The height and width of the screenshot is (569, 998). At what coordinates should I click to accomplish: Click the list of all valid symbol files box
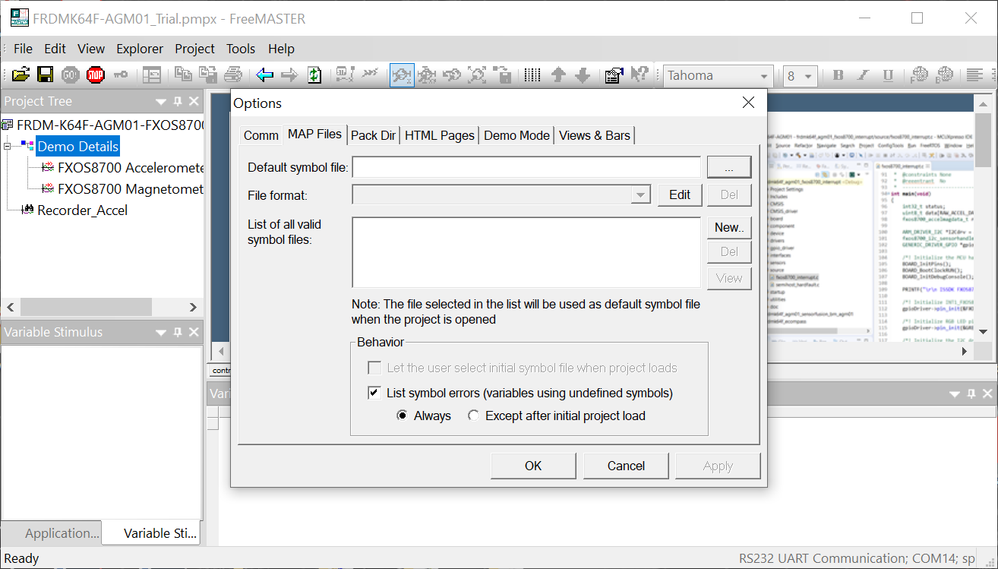(x=526, y=252)
